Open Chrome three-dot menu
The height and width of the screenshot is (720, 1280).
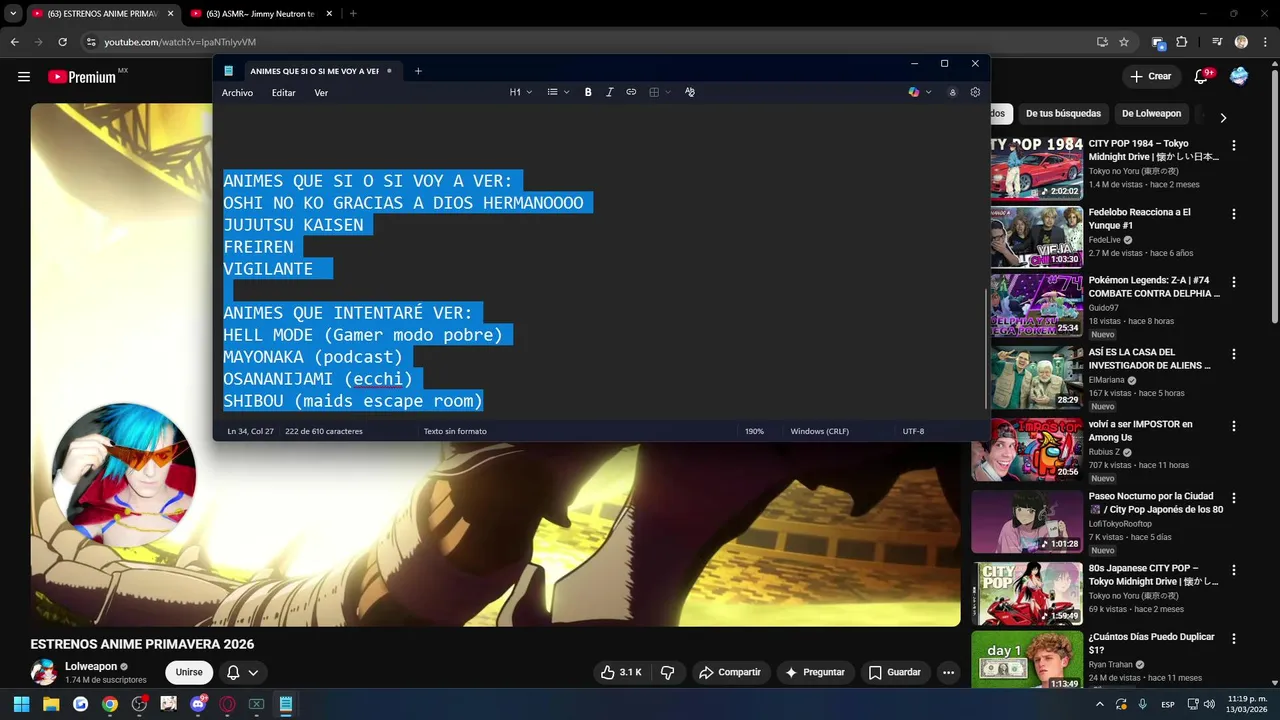(x=1266, y=42)
